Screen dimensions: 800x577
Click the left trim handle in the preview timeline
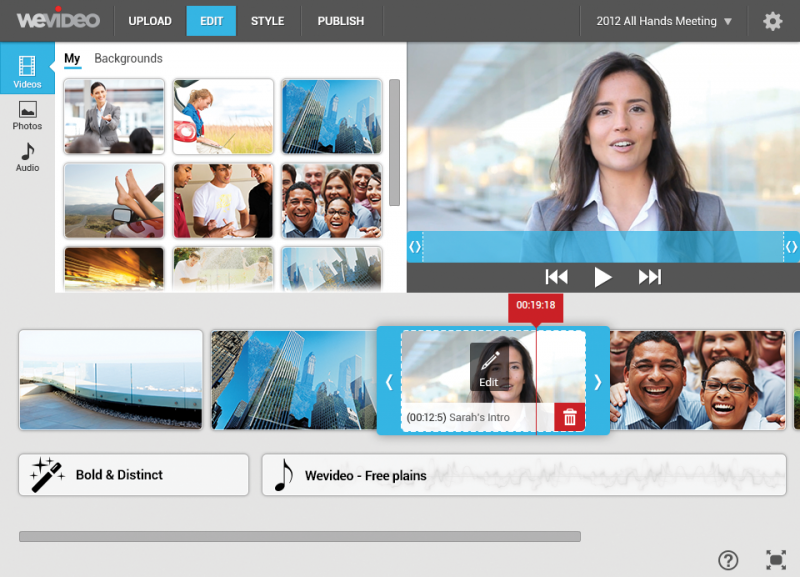[416, 246]
